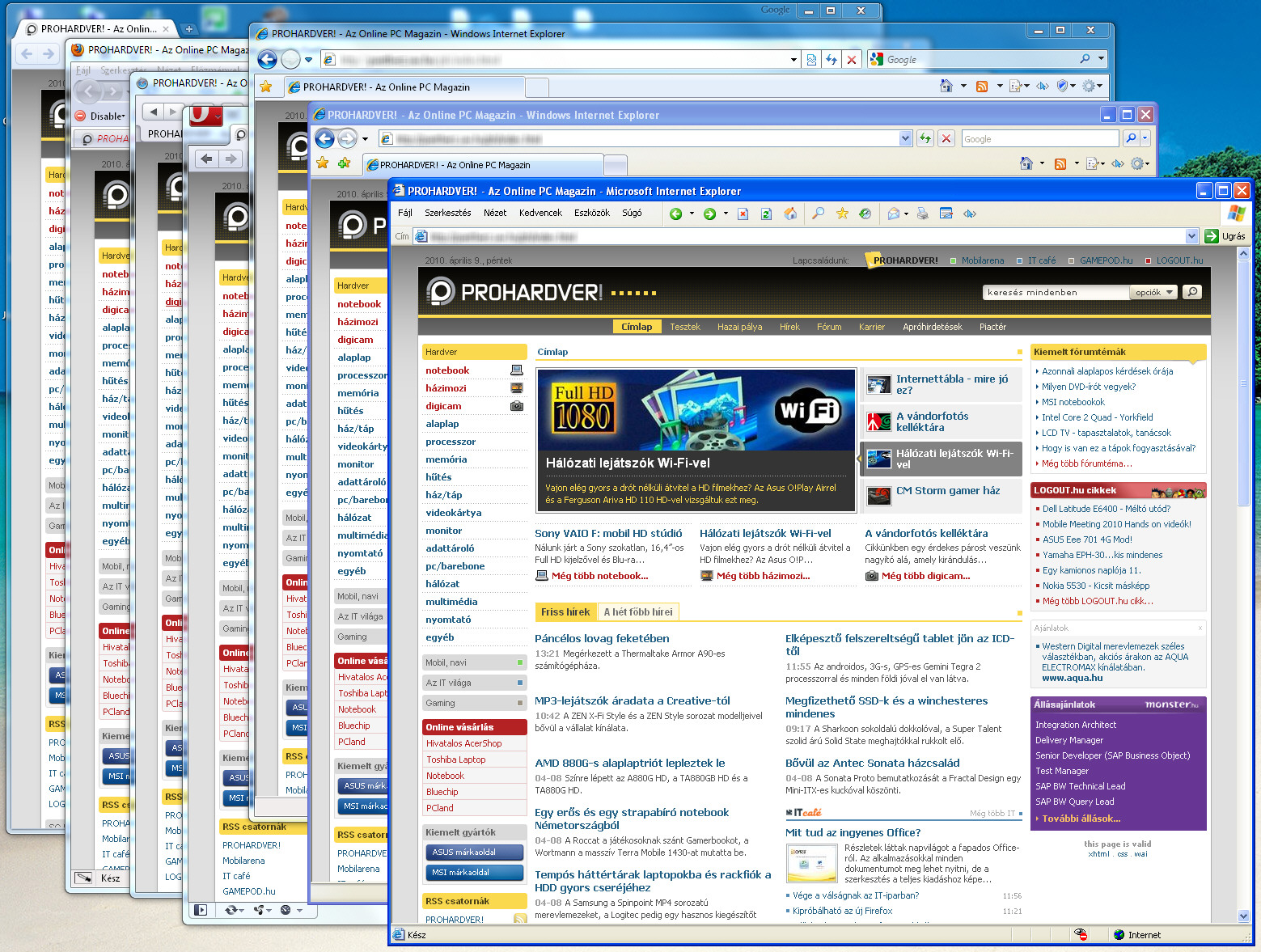The width and height of the screenshot is (1261, 952).
Task: Expand address dropdown in blue-titled Windows Internet Explorer window
Action: click(905, 138)
